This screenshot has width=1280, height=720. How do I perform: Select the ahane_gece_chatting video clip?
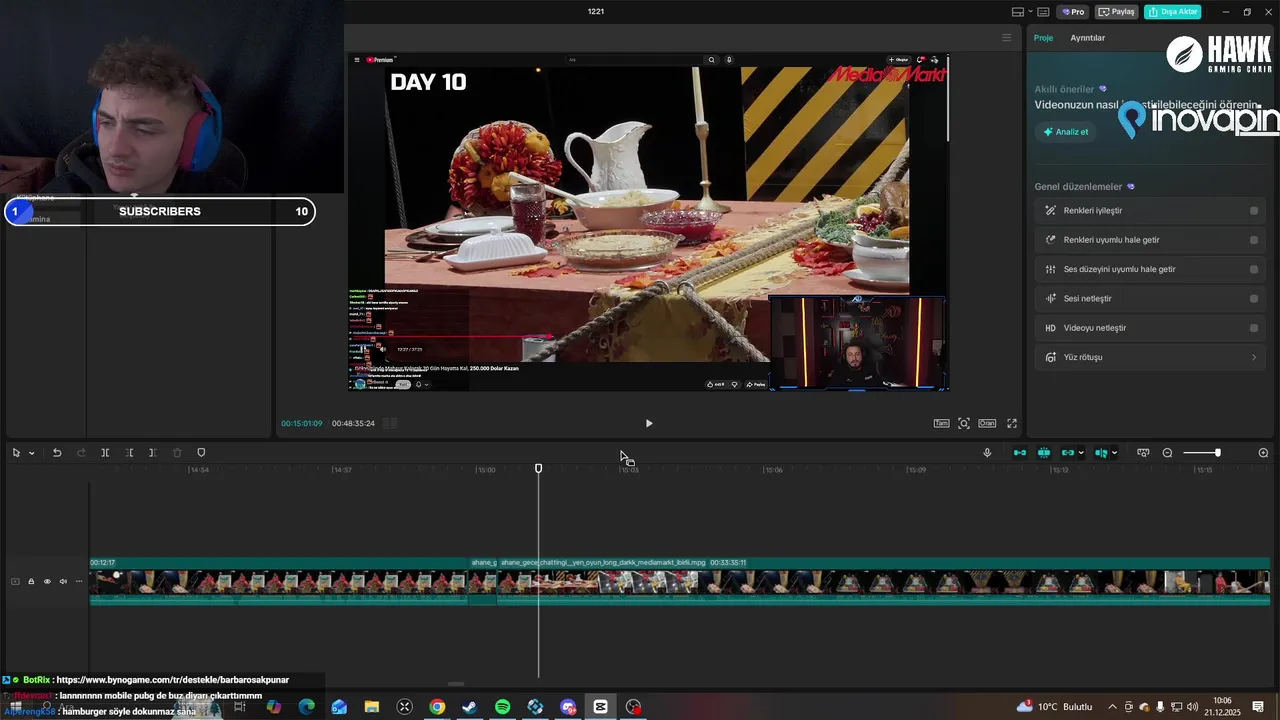coord(884,581)
